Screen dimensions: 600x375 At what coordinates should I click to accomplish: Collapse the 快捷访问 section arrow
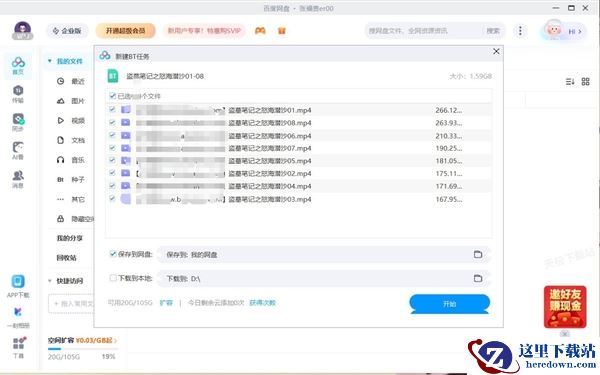coord(49,281)
